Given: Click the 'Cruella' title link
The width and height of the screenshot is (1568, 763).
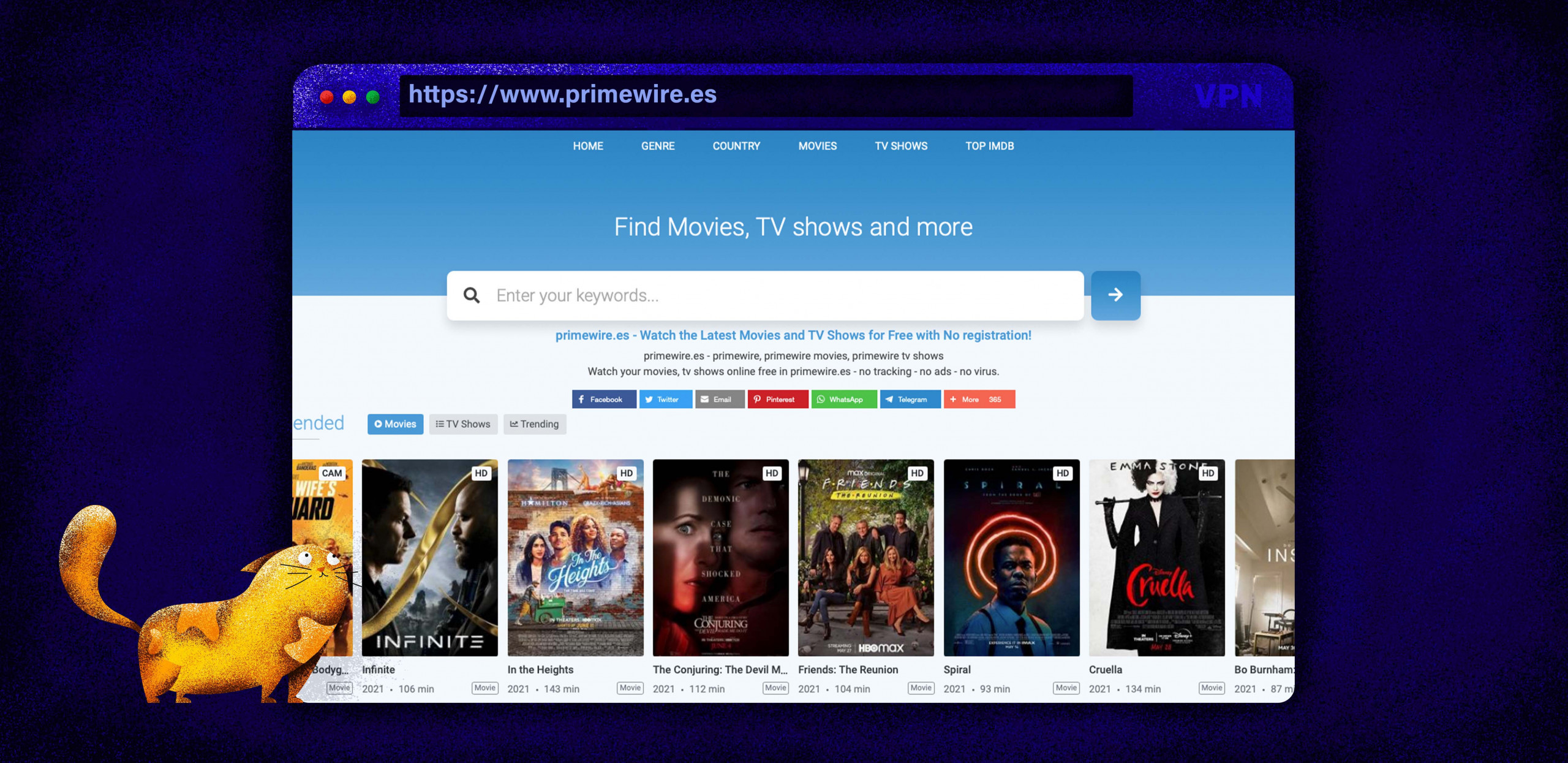Looking at the screenshot, I should click(1105, 670).
